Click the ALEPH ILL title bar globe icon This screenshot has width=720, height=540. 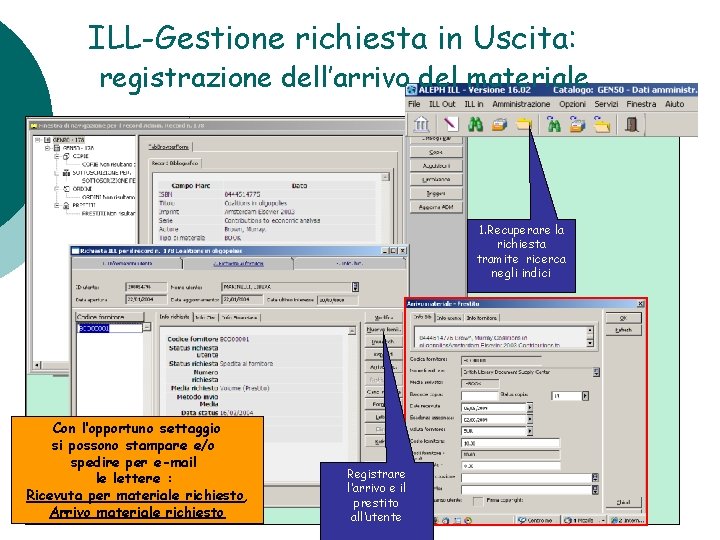click(411, 90)
